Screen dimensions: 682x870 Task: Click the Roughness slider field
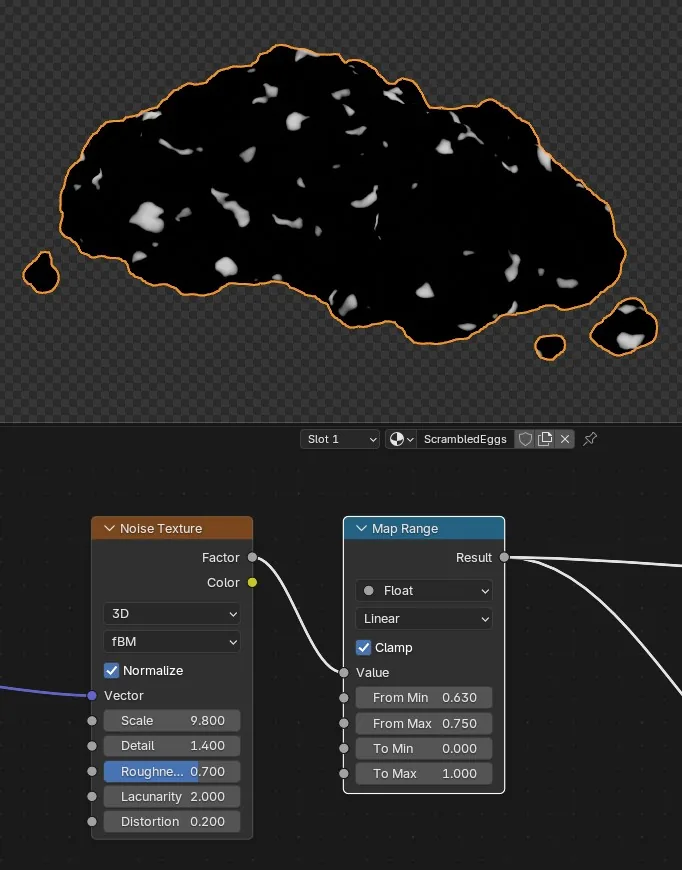tap(172, 771)
